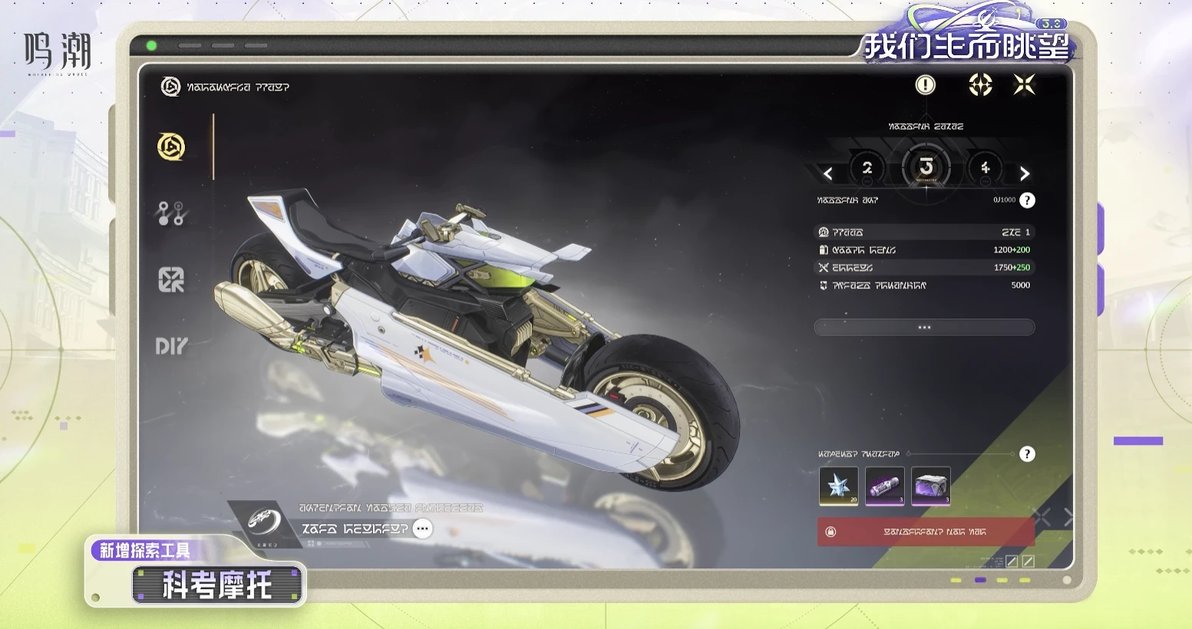Open the arrows module-swap tab in sidebar

(171, 280)
